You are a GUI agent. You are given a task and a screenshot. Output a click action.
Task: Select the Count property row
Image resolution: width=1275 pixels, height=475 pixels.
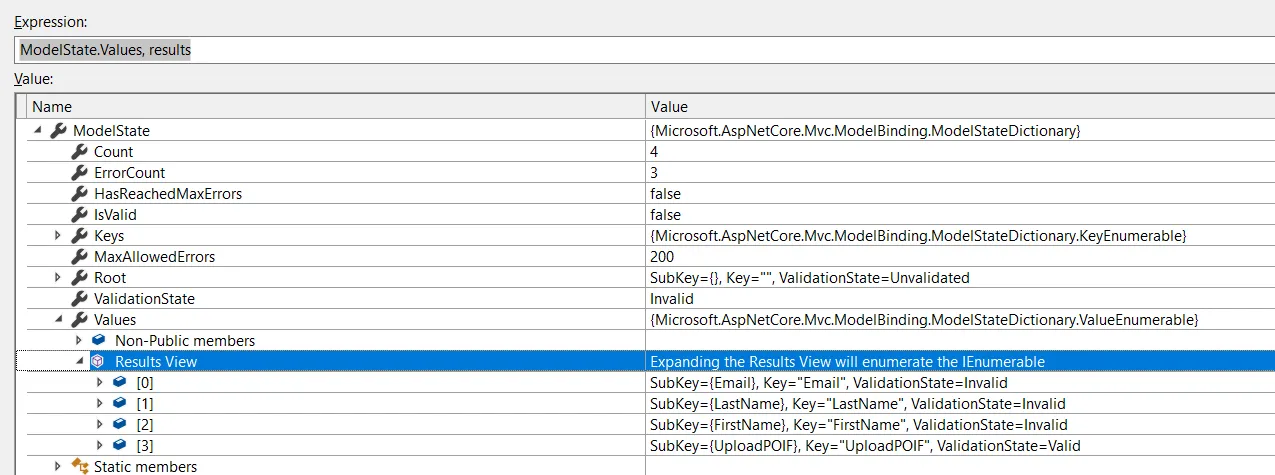click(114, 152)
